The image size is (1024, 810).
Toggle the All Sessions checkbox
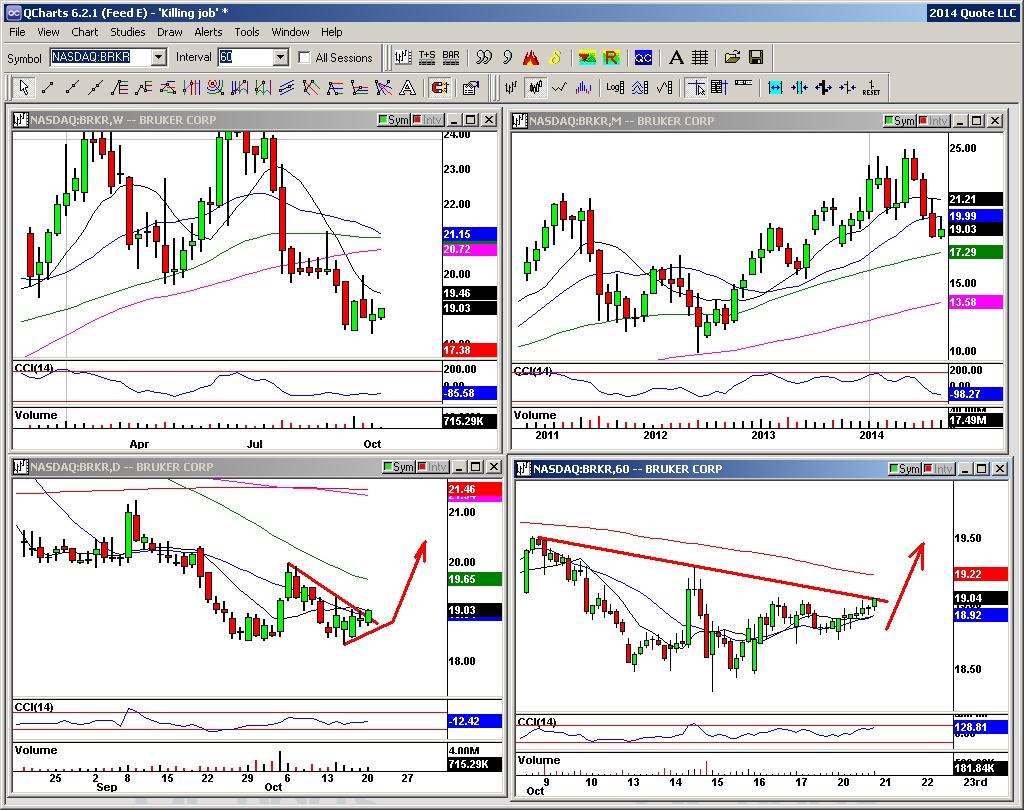coord(304,57)
